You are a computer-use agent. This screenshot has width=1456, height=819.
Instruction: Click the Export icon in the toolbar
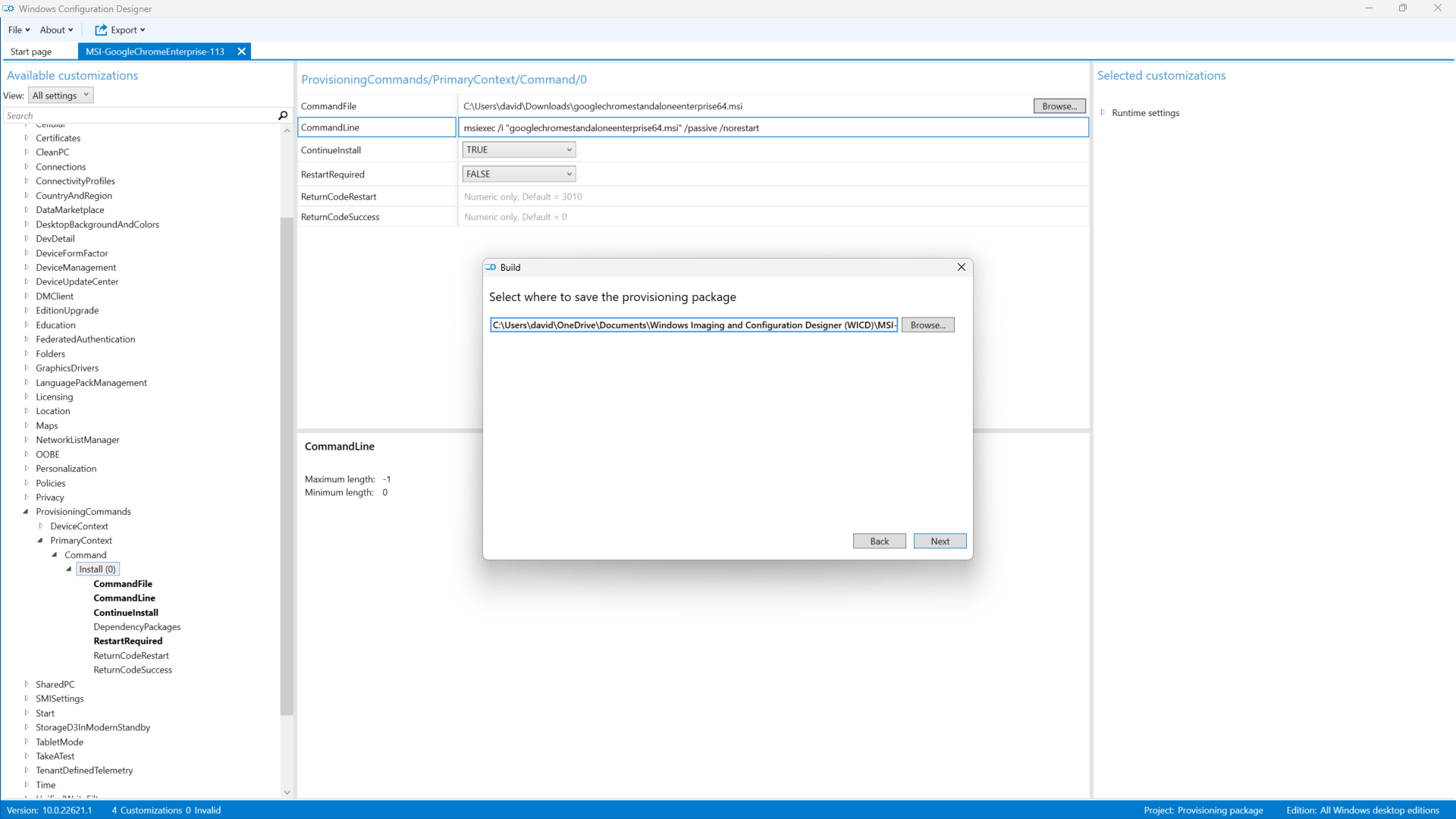coord(101,30)
